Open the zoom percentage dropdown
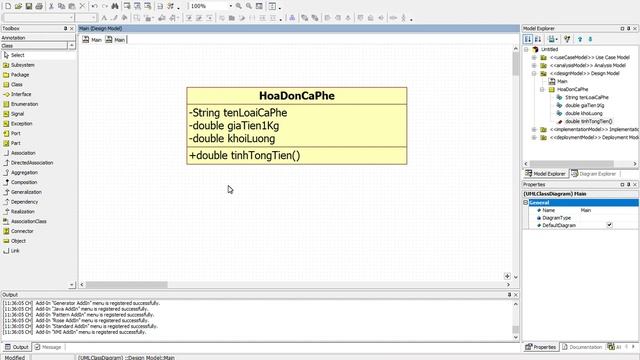640x360 pixels. coord(231,6)
